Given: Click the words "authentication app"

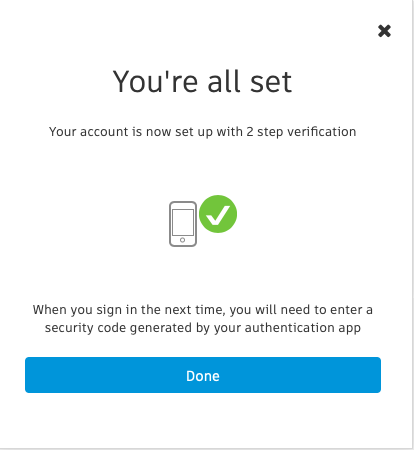Looking at the screenshot, I should click(303, 328).
